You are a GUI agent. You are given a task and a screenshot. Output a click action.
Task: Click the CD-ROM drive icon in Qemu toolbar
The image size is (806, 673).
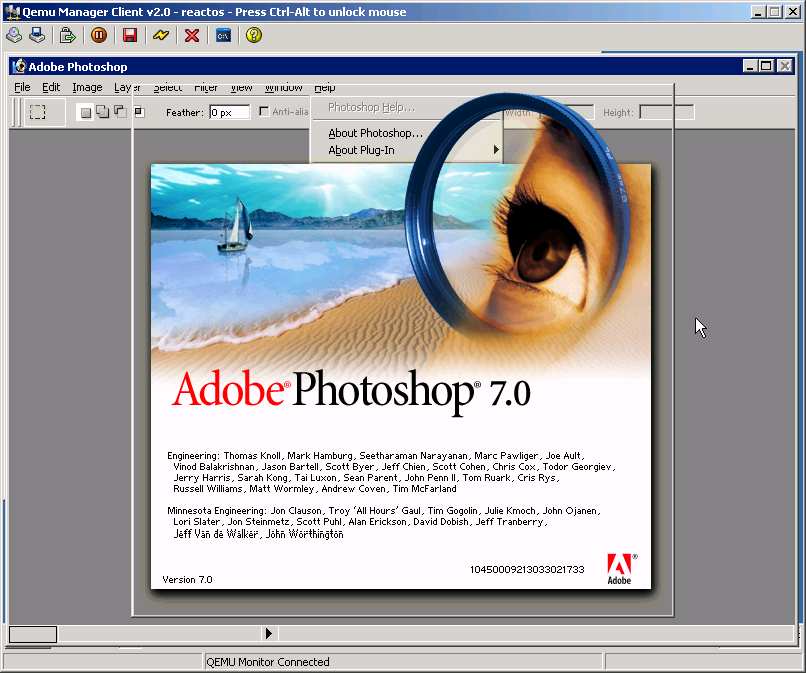14,35
